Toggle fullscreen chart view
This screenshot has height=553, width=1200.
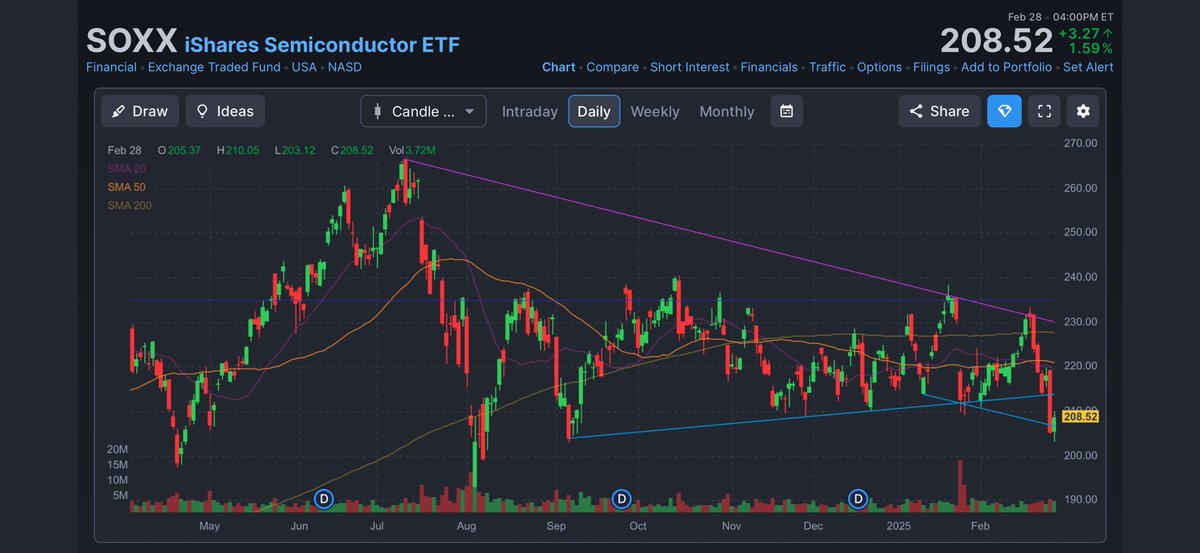click(x=1044, y=111)
